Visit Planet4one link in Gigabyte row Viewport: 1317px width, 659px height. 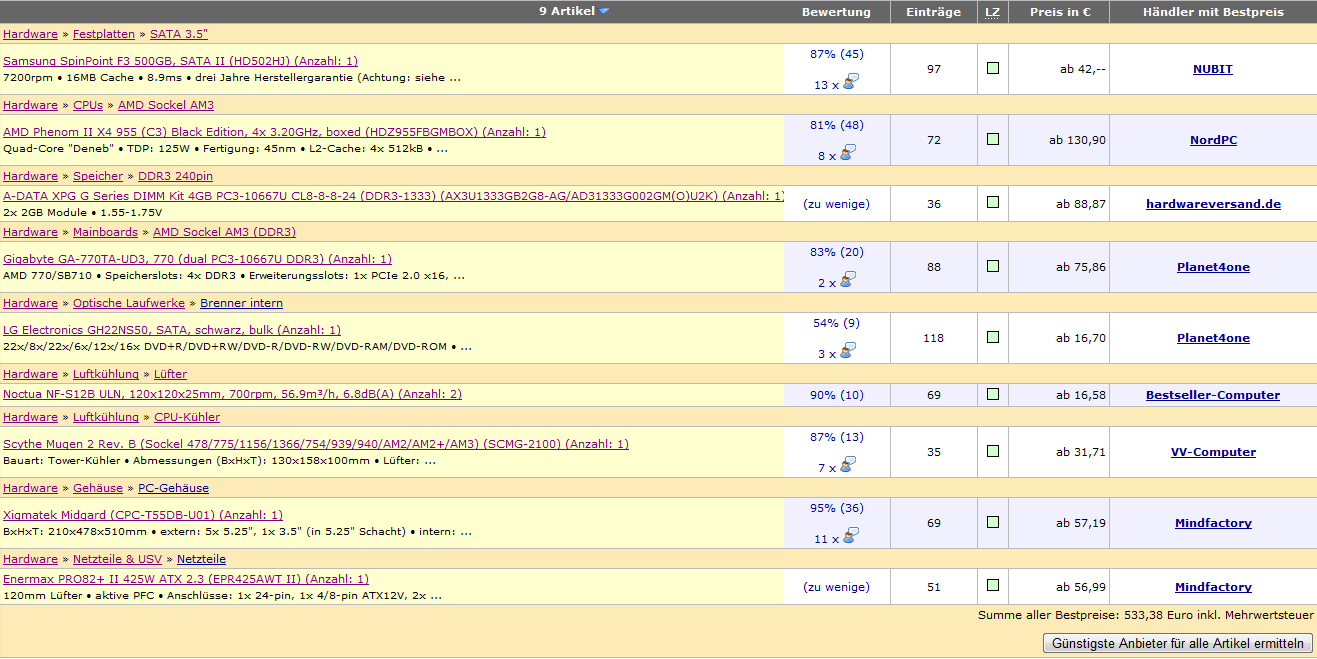click(x=1213, y=267)
